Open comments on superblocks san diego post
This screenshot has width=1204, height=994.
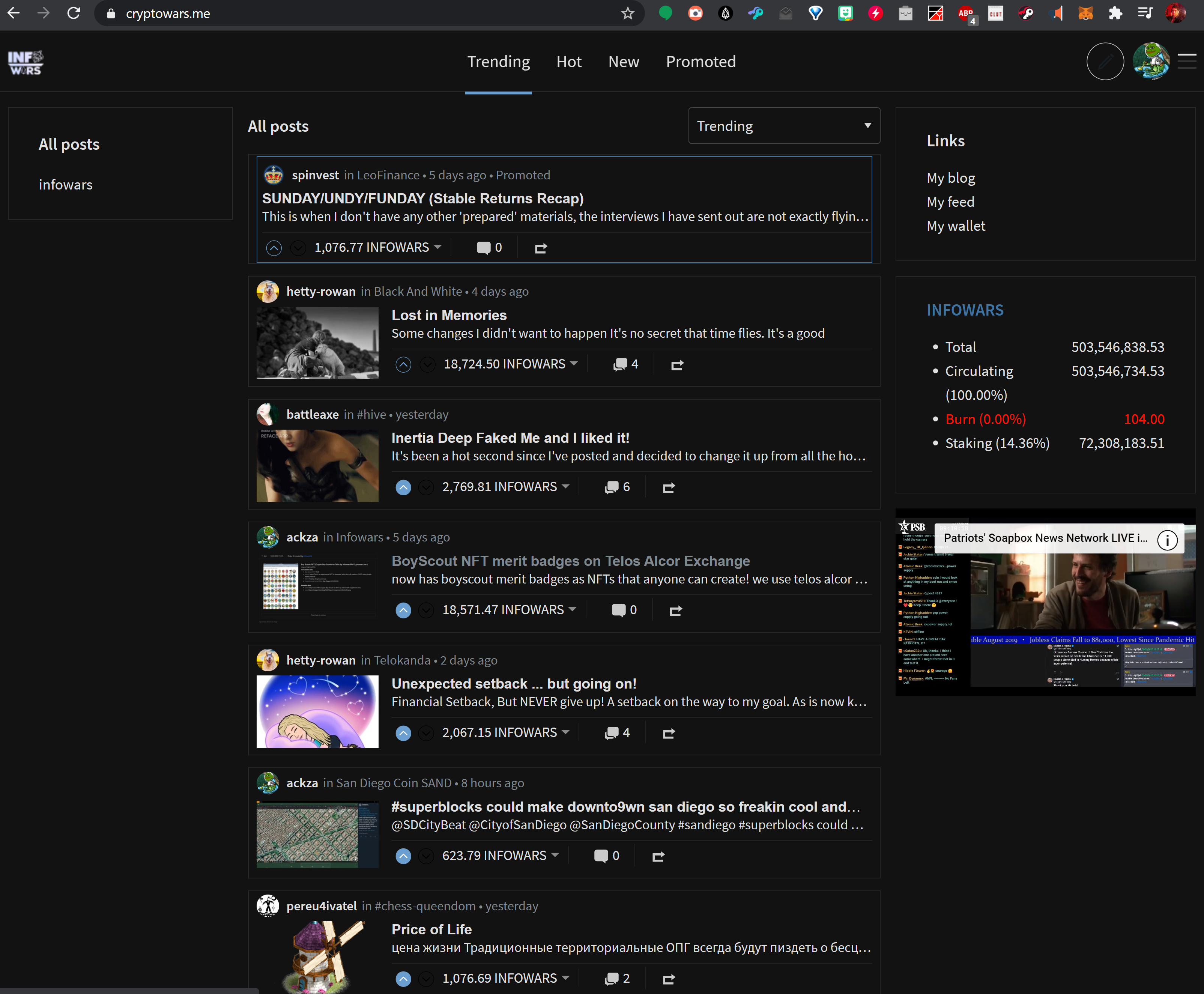(x=607, y=856)
